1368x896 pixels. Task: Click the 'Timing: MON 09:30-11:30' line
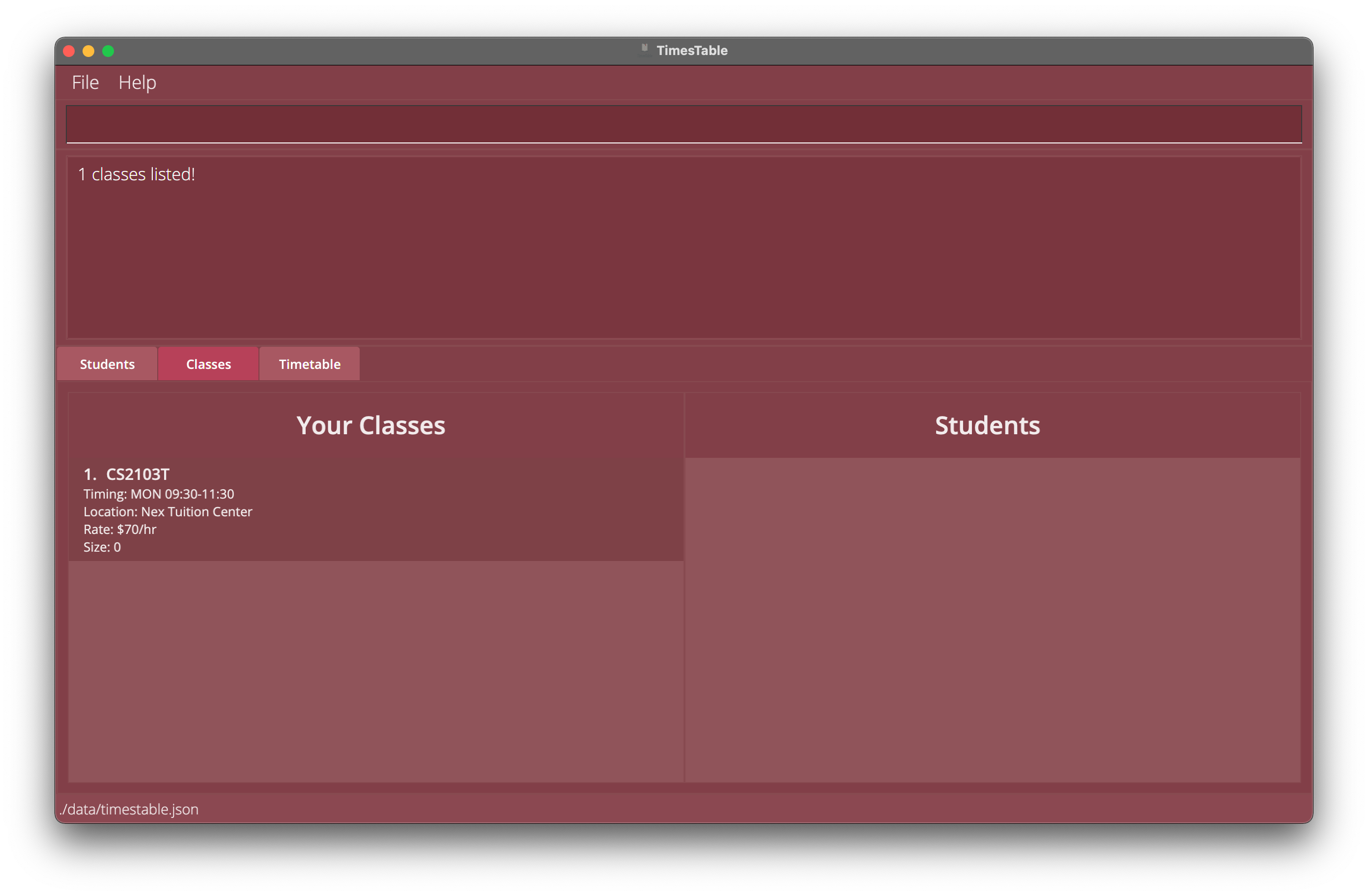click(159, 494)
